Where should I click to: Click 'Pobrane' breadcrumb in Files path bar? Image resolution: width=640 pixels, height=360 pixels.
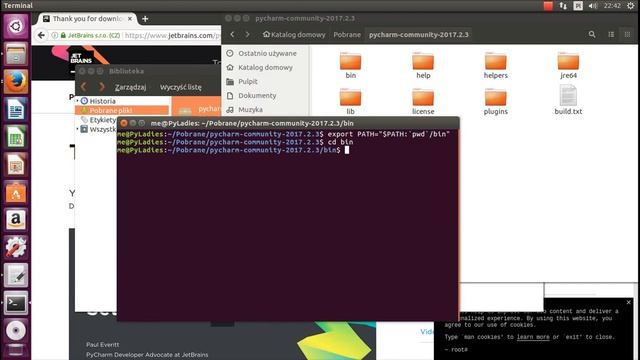pos(347,35)
